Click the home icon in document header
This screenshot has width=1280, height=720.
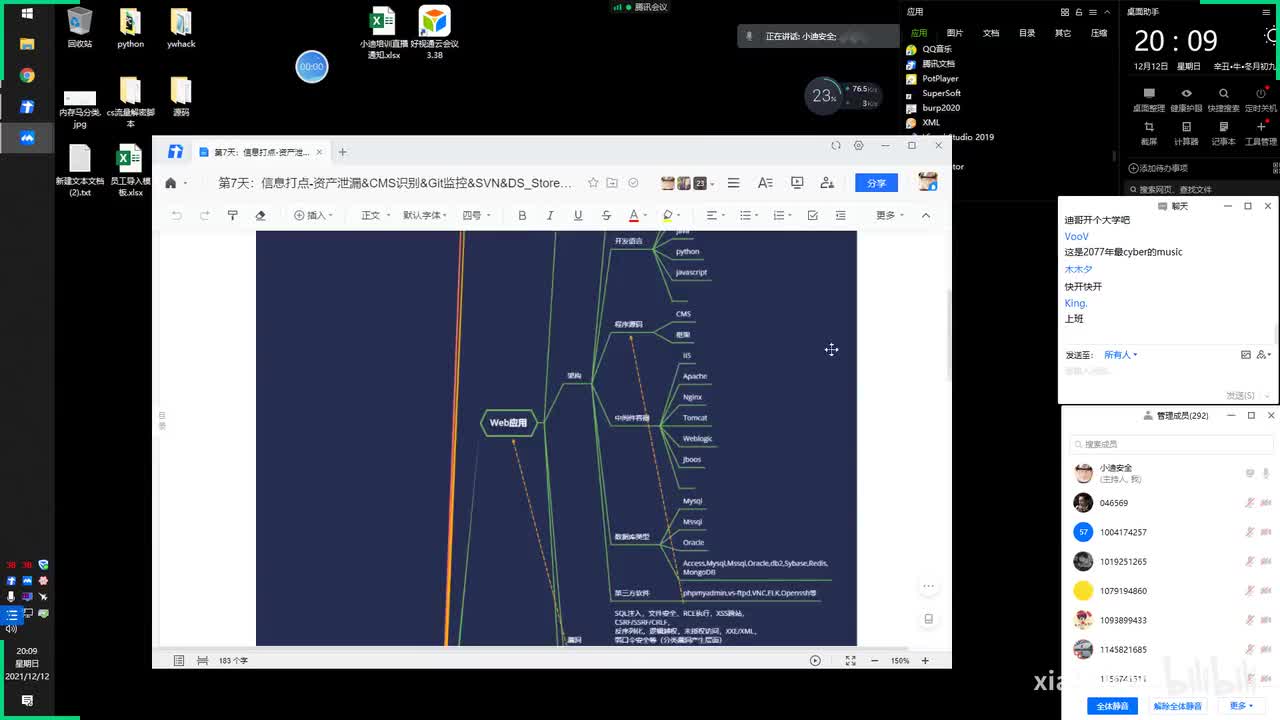[171, 183]
